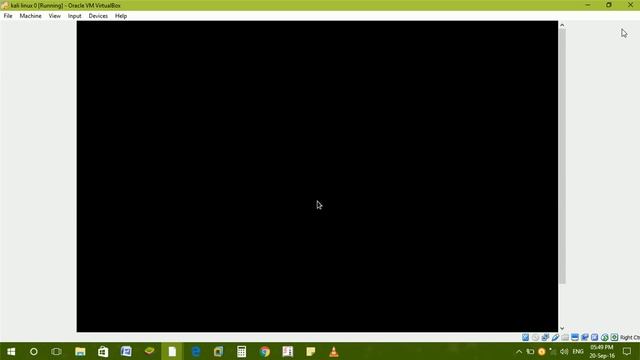
Task: Launch VLC media player from taskbar
Action: tap(334, 351)
